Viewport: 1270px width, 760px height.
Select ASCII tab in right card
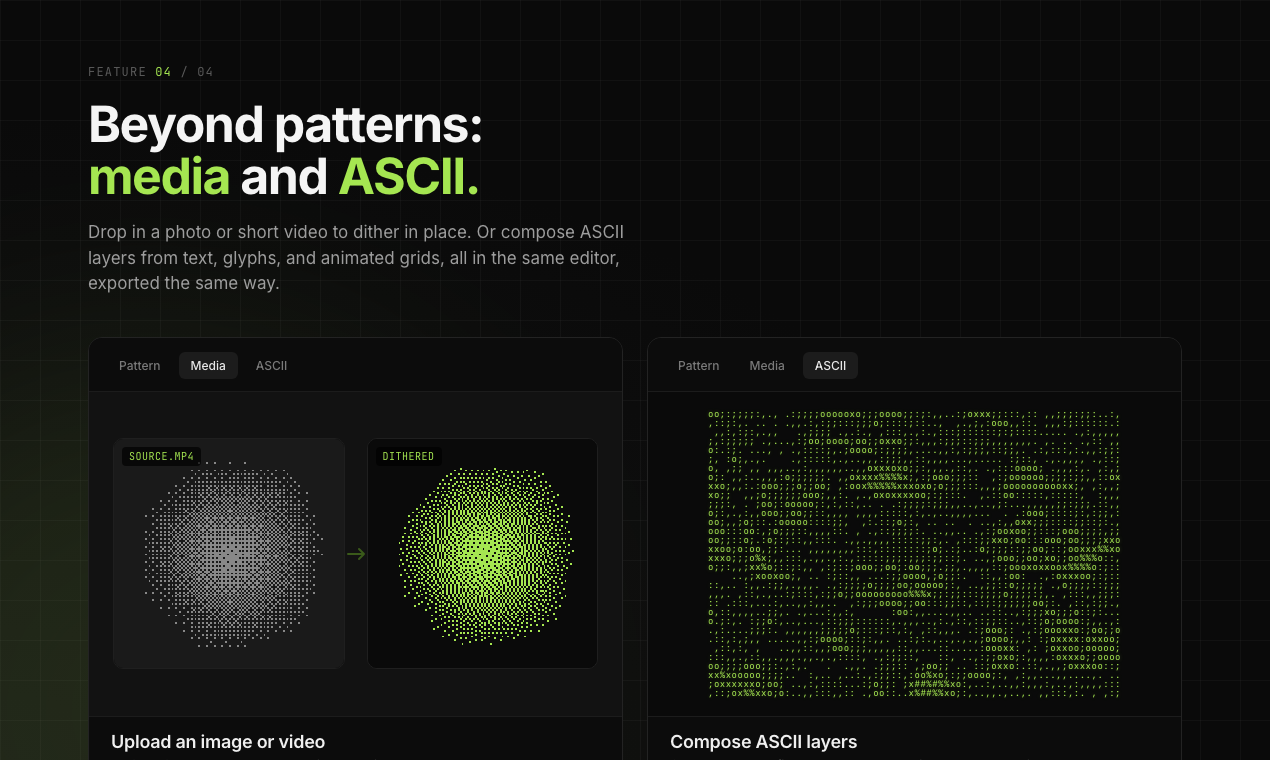coord(830,366)
